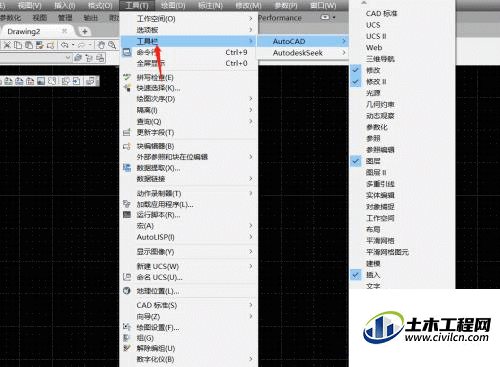Expand the 绘图次序(D) submenu
Screen dimensions: 500x367
(188, 99)
